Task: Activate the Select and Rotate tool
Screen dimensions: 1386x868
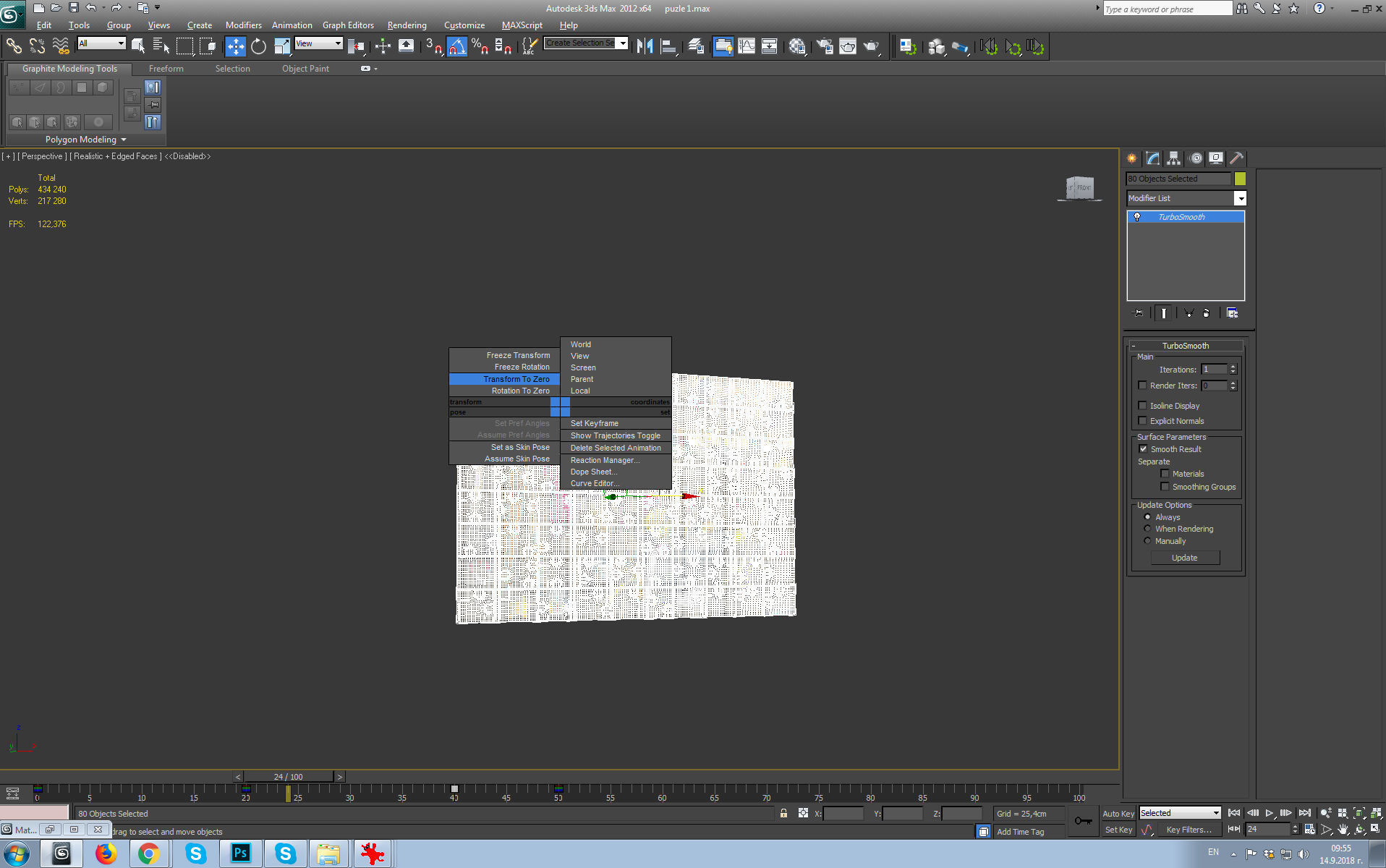Action: click(x=258, y=46)
